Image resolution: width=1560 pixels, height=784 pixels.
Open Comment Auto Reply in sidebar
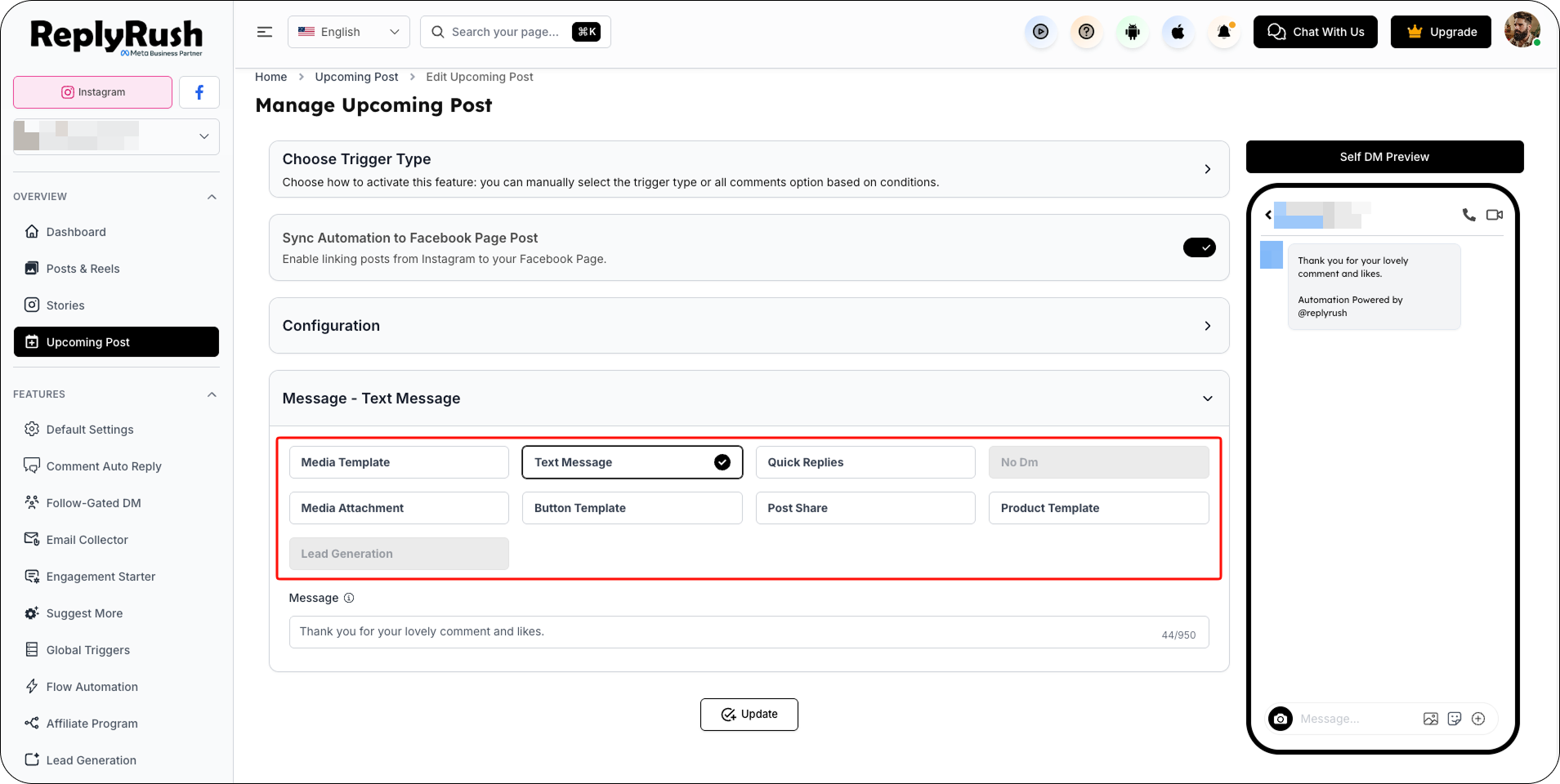pyautogui.click(x=116, y=466)
